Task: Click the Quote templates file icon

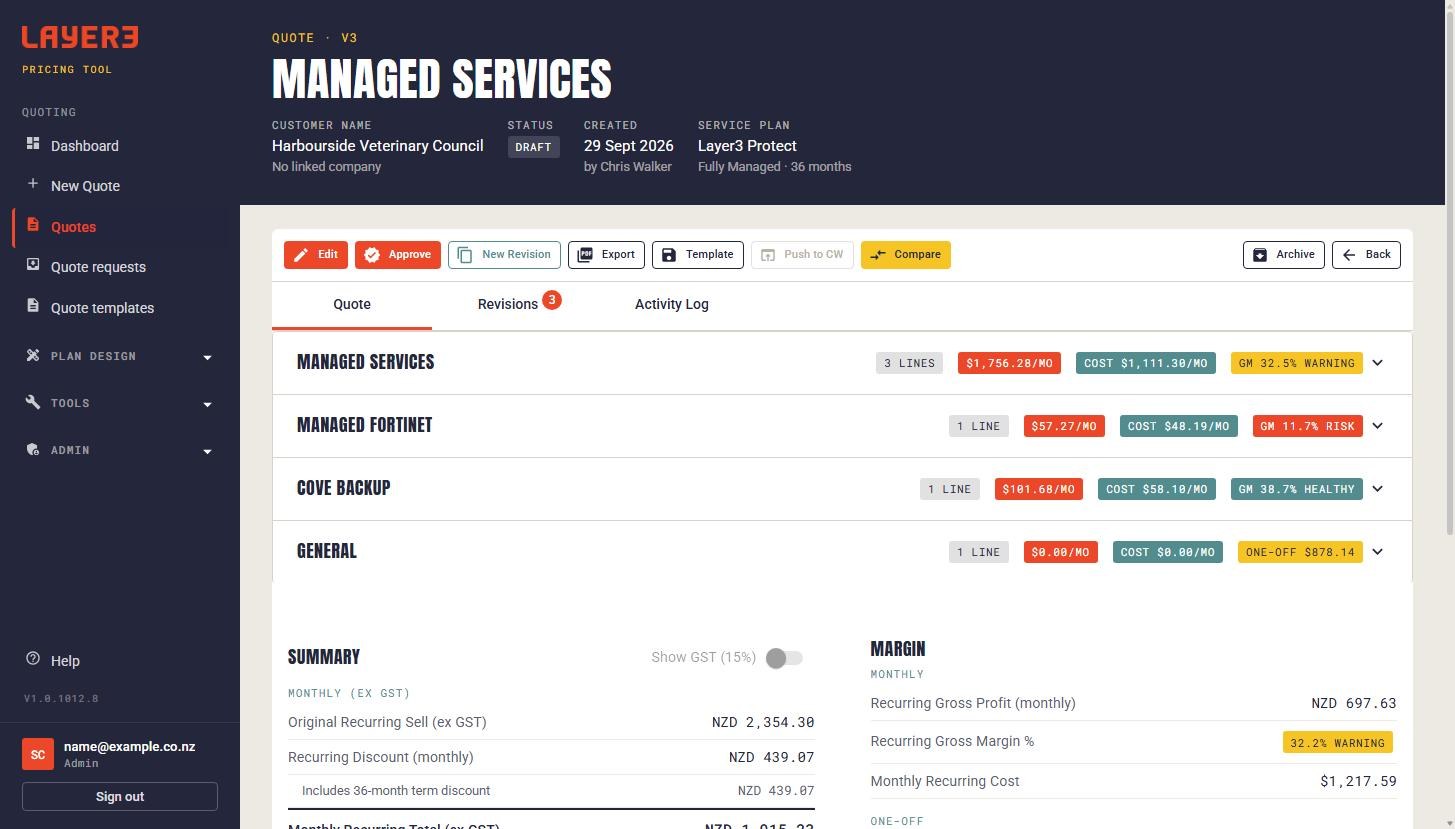Action: point(33,306)
